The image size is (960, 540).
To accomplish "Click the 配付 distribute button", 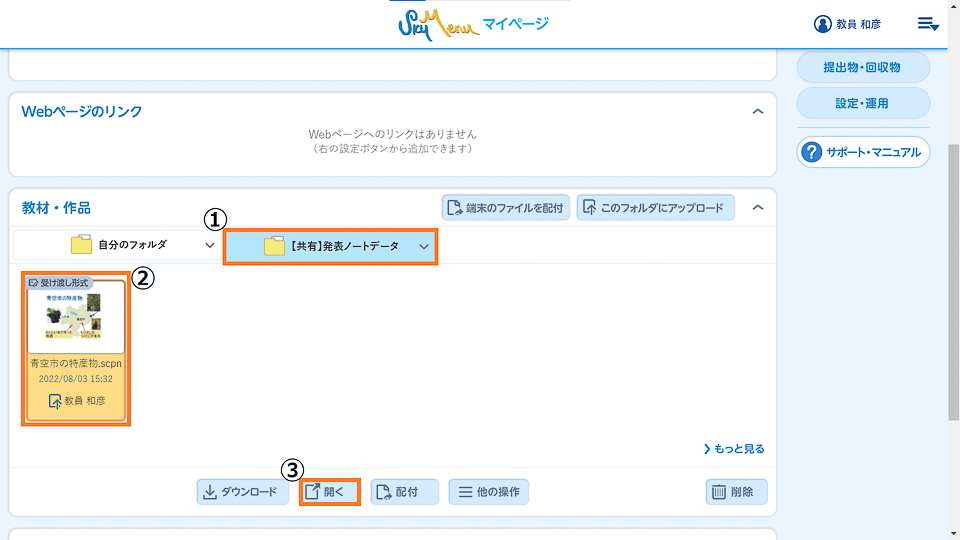I will pos(404,492).
